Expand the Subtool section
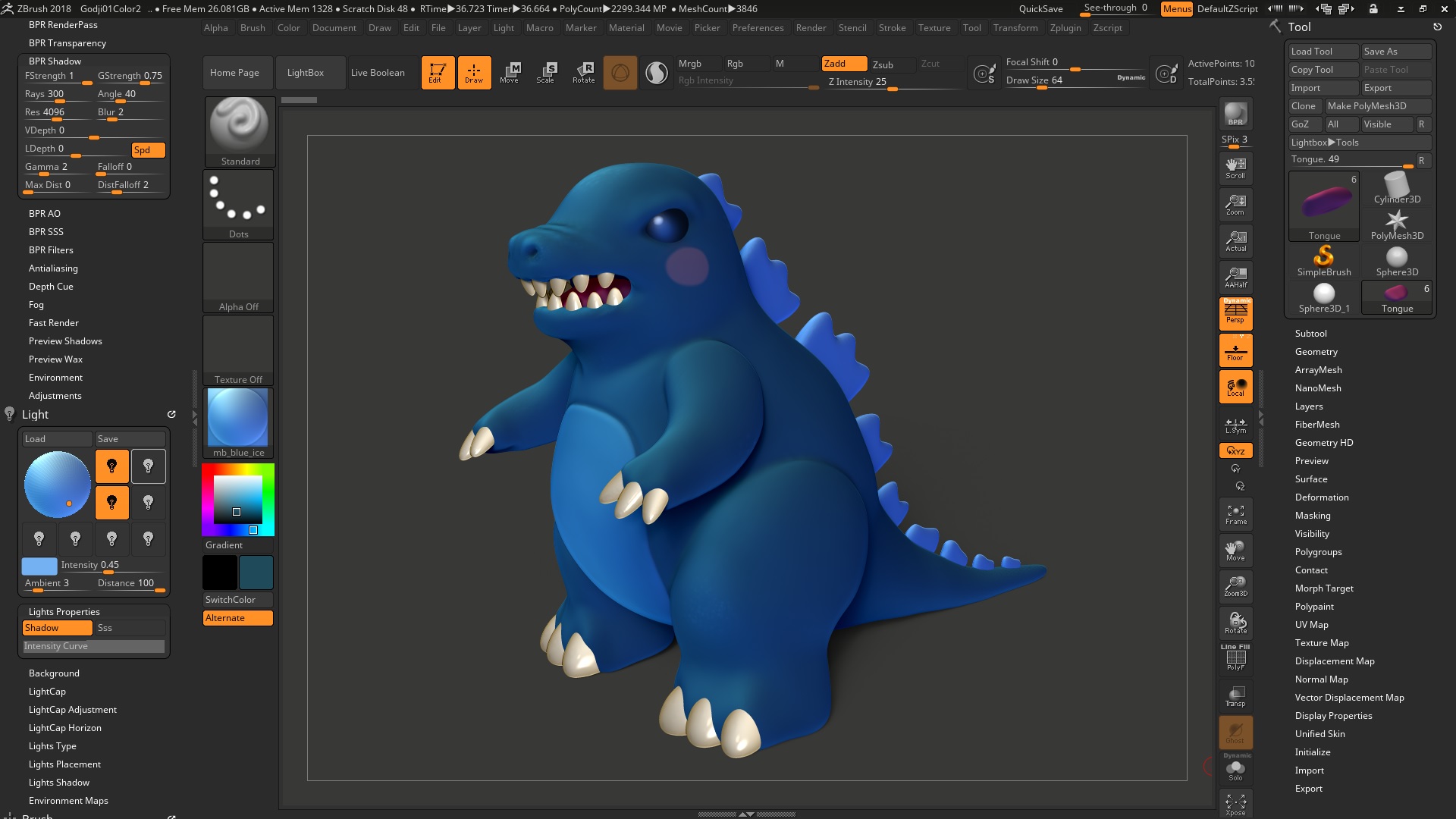 [x=1310, y=334]
